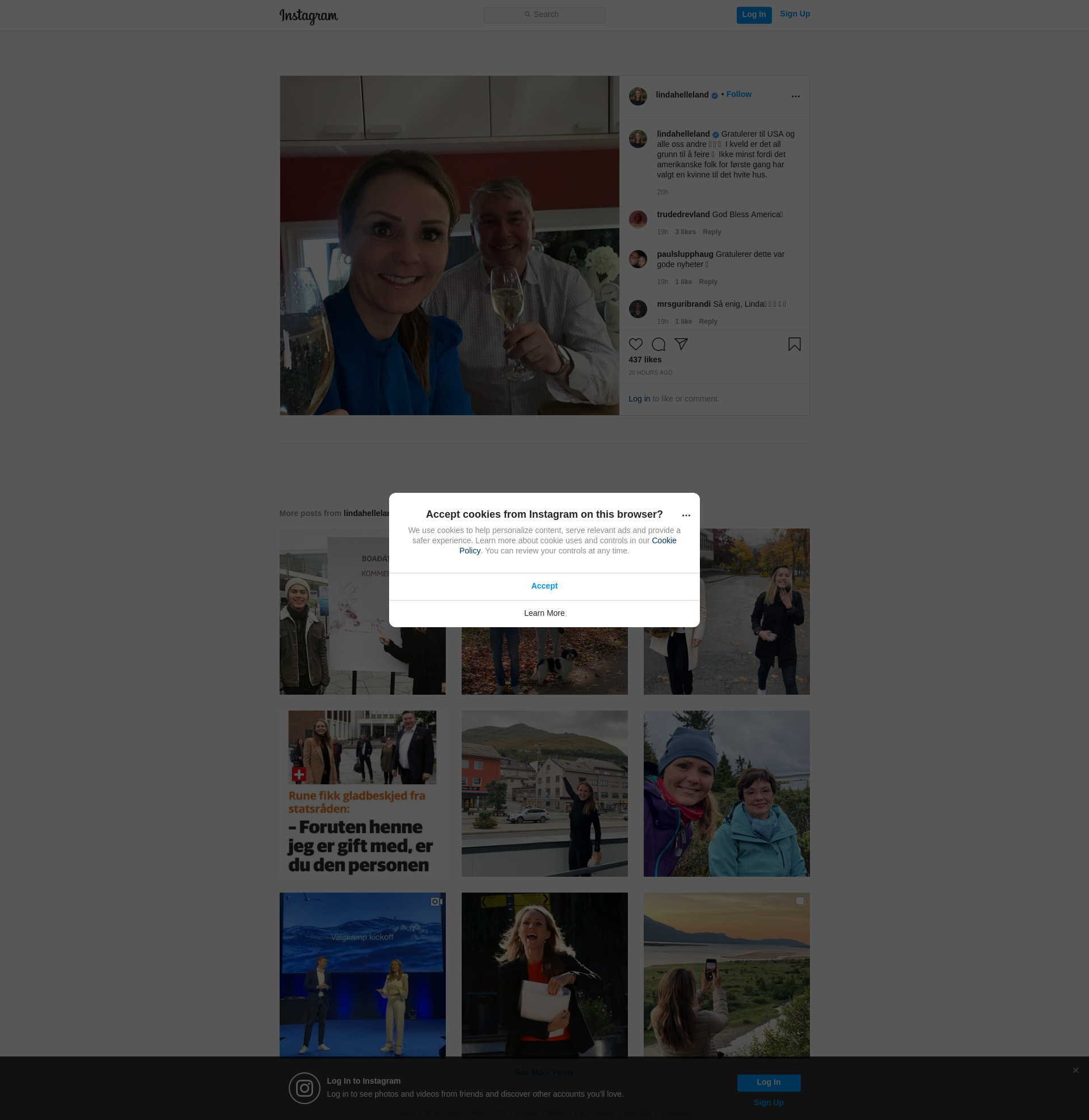Screen dimensions: 1089x1120
Task: Click video icon on Valgkamp kickoff post
Action: [436, 902]
